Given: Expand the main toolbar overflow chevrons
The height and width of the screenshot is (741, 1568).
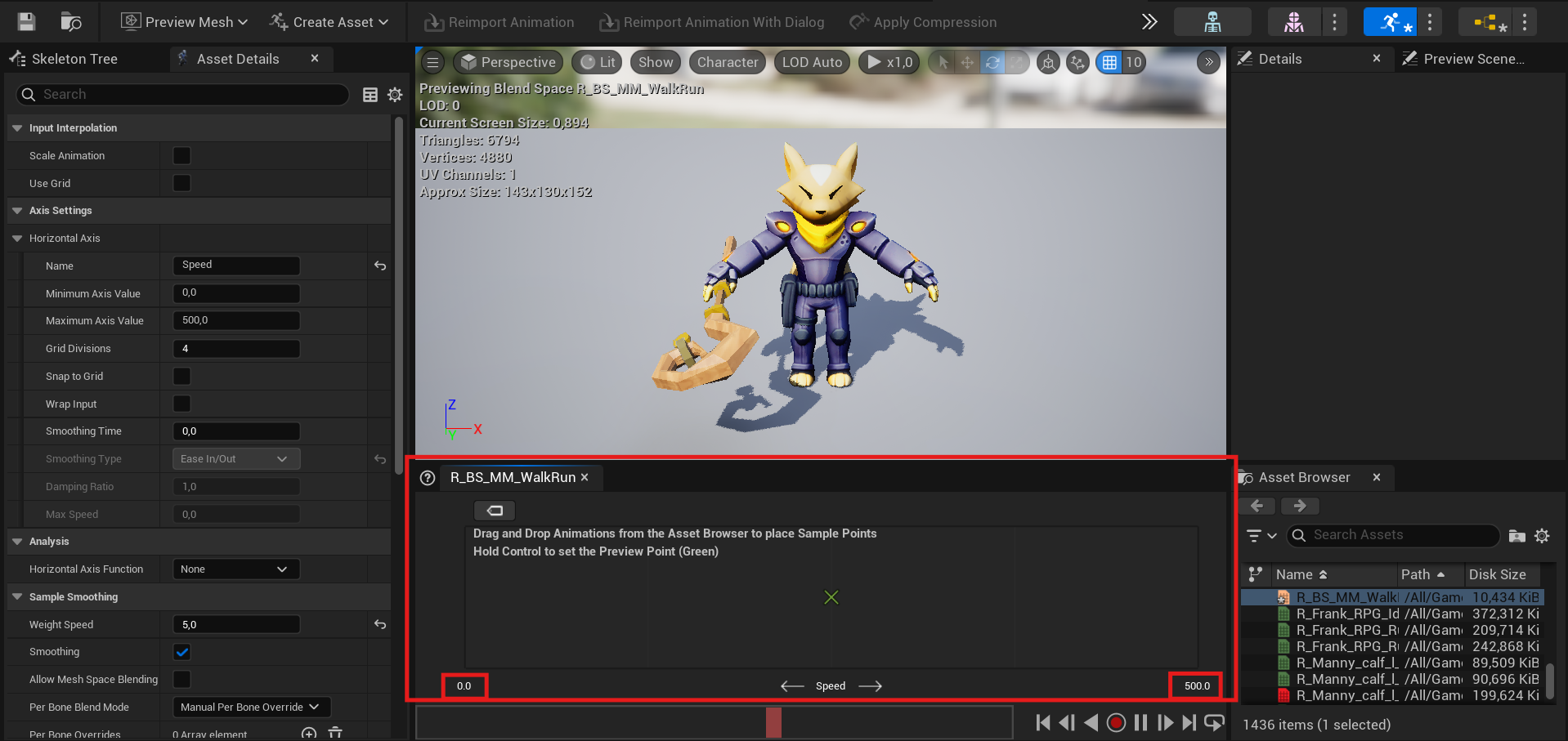Looking at the screenshot, I should (x=1149, y=22).
